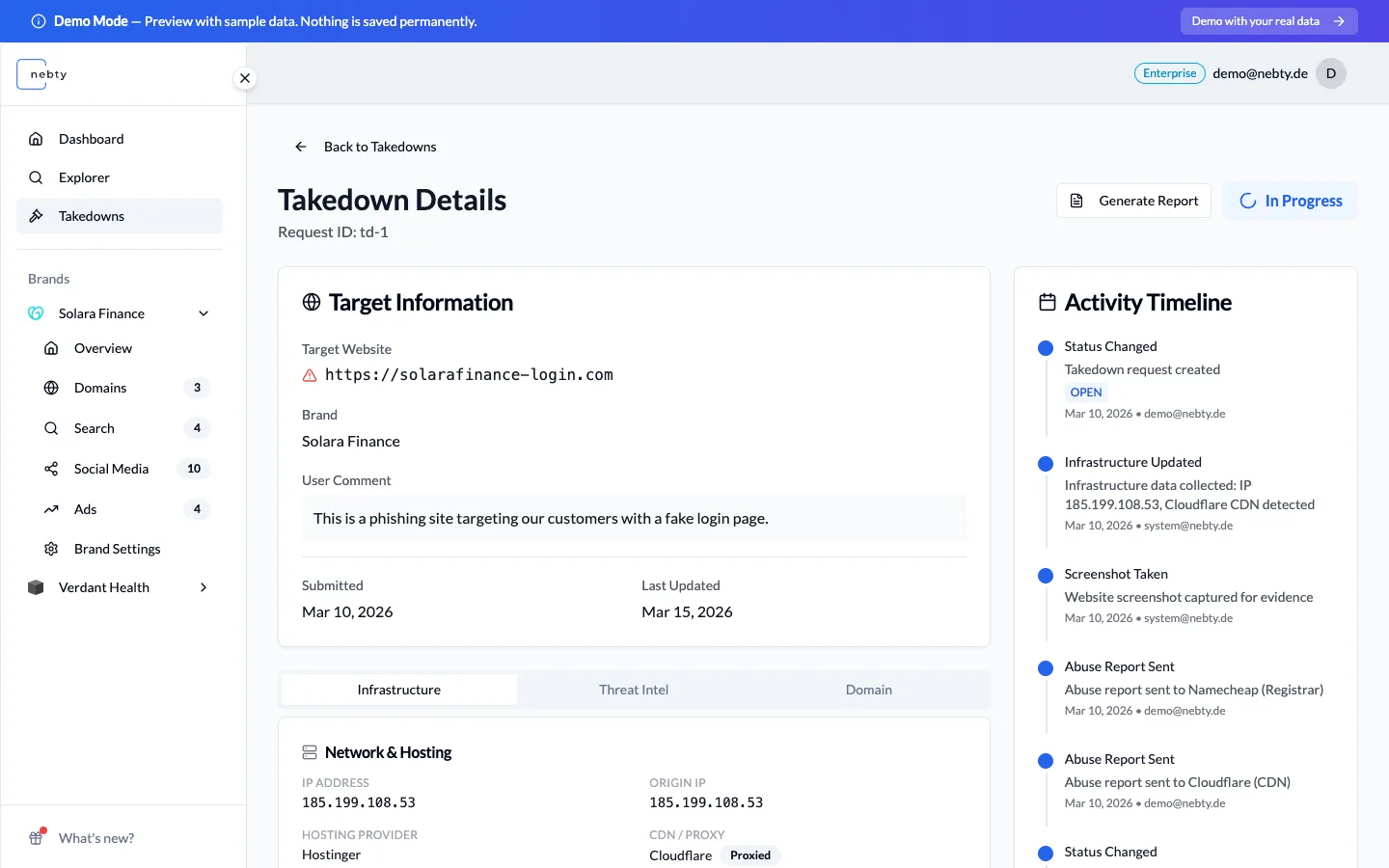Viewport: 1389px width, 868px height.
Task: Click the Hostinger hosting provider value
Action: (x=331, y=854)
